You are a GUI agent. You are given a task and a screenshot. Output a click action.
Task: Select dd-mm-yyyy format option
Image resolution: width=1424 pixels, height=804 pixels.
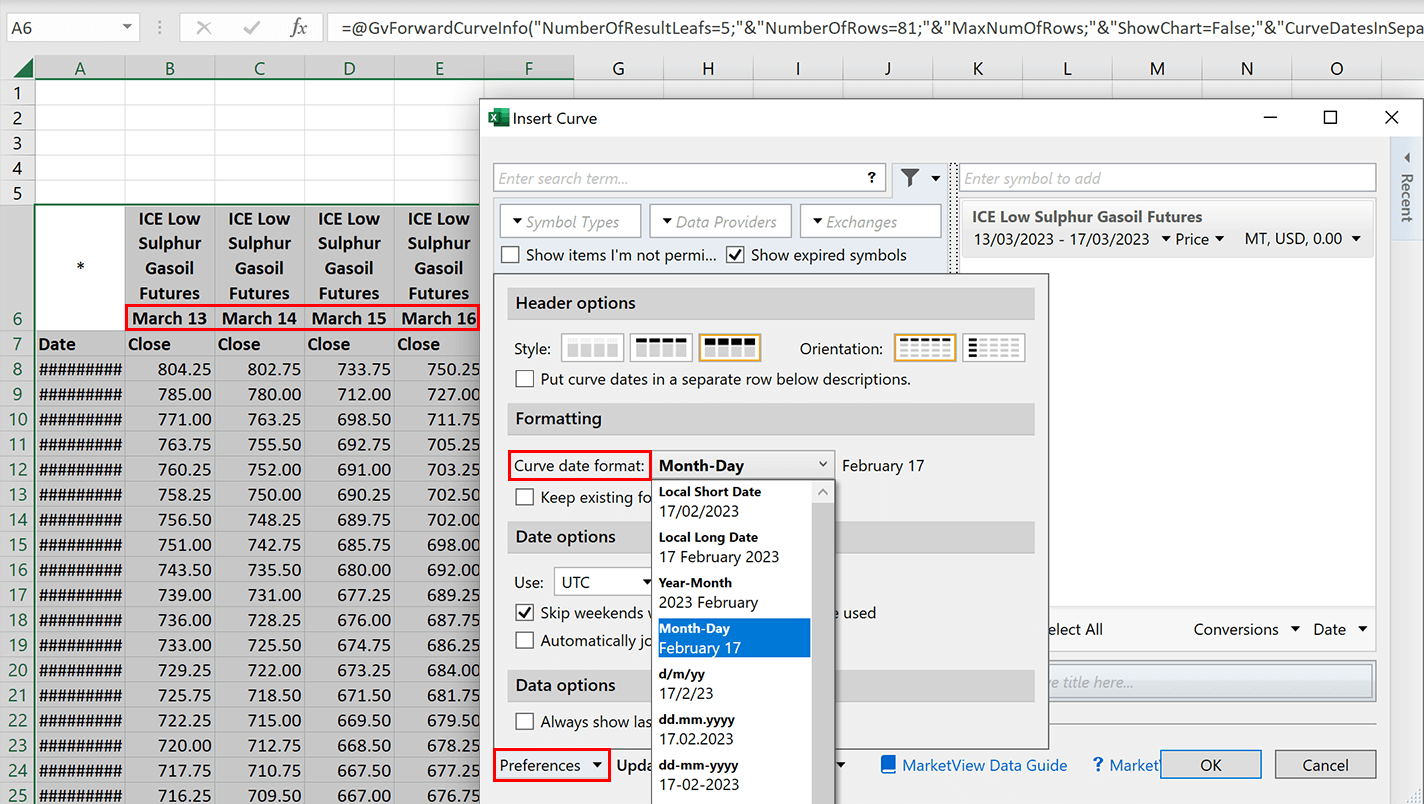[x=731, y=774]
